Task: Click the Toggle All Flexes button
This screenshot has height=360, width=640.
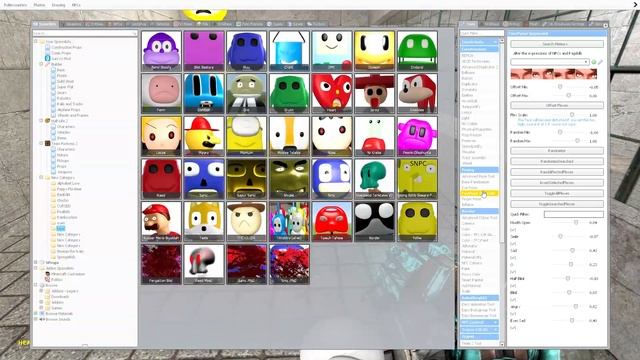Action: coord(557,193)
